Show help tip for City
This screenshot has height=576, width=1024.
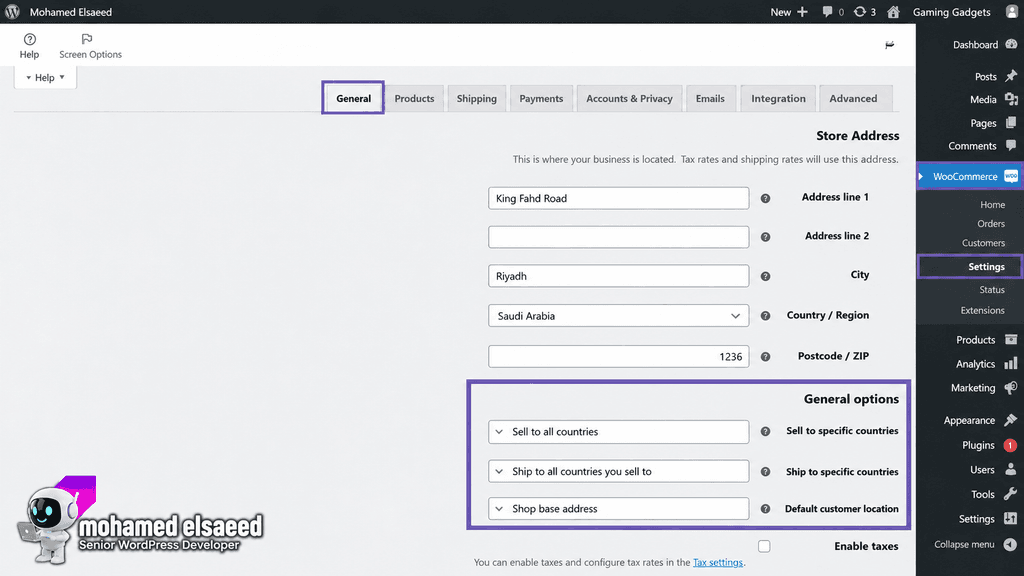[x=765, y=276]
